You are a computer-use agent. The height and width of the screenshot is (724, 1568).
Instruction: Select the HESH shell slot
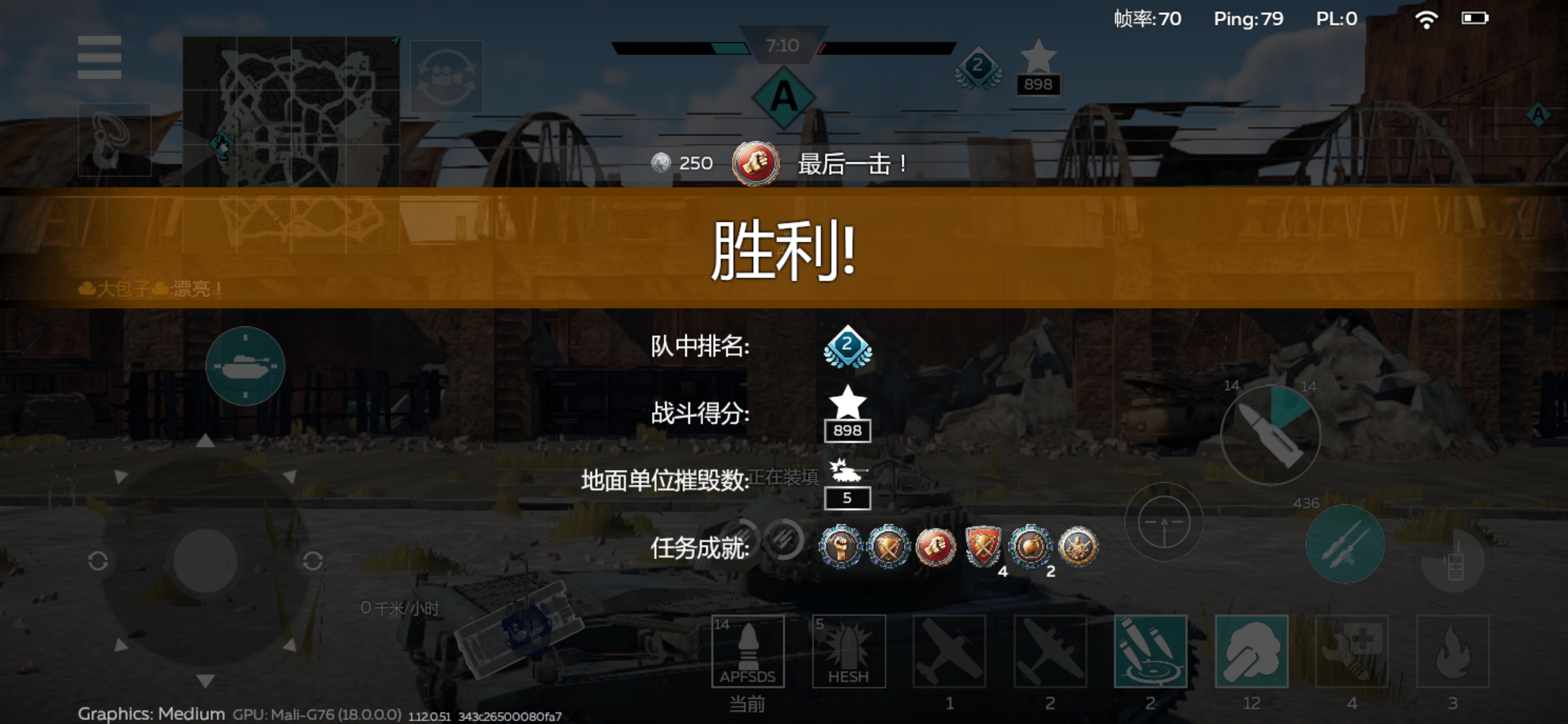click(x=848, y=651)
